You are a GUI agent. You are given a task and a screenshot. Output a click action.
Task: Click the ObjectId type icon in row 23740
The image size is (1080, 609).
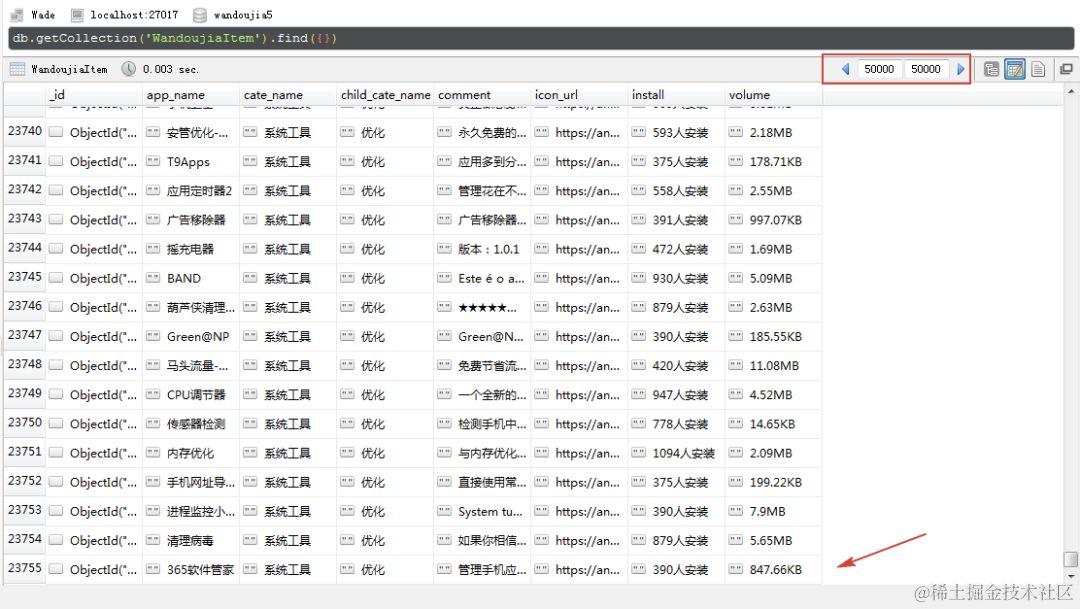click(x=56, y=132)
